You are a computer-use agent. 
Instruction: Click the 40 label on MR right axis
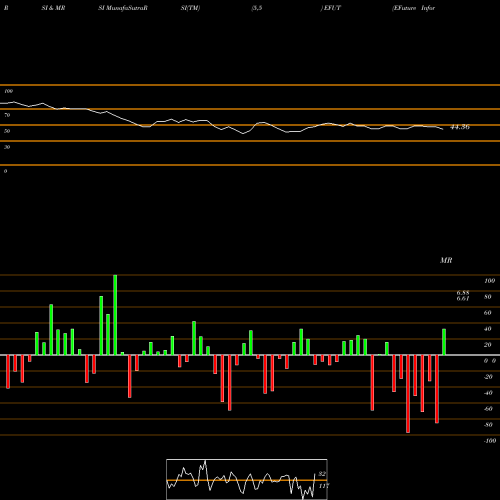pyautogui.click(x=488, y=329)
